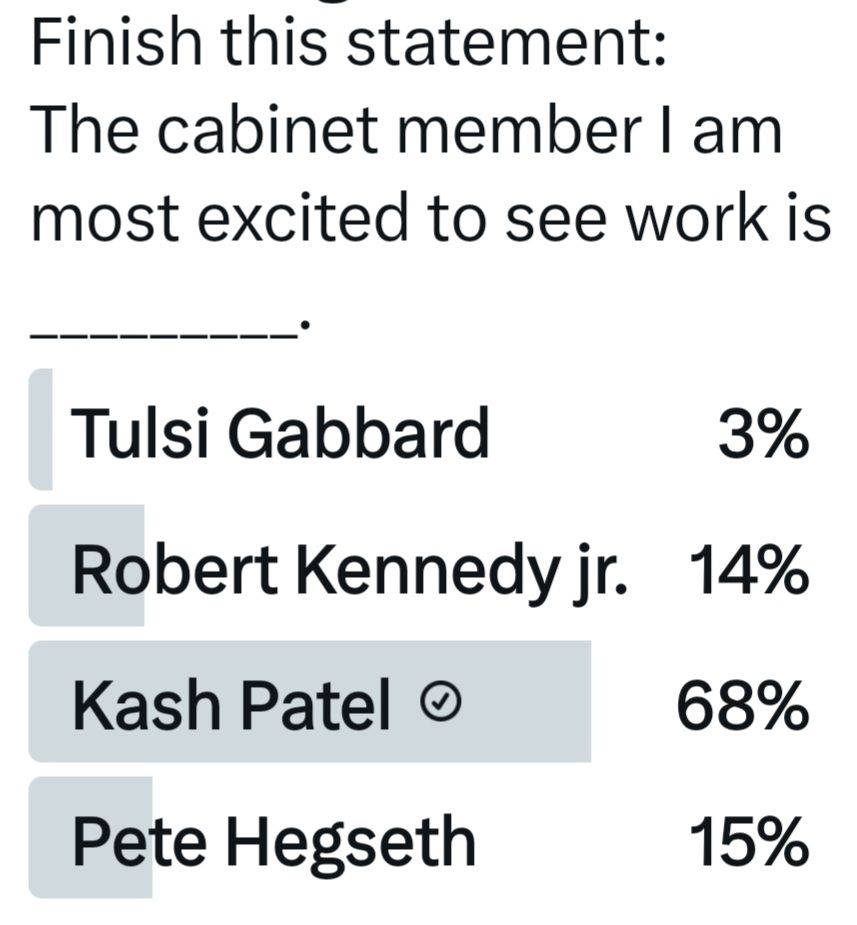Click the 15% result percentage

click(x=748, y=843)
